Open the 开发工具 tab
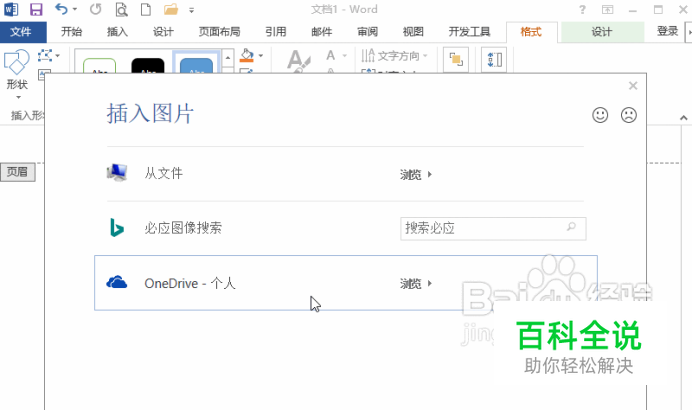 (x=469, y=32)
